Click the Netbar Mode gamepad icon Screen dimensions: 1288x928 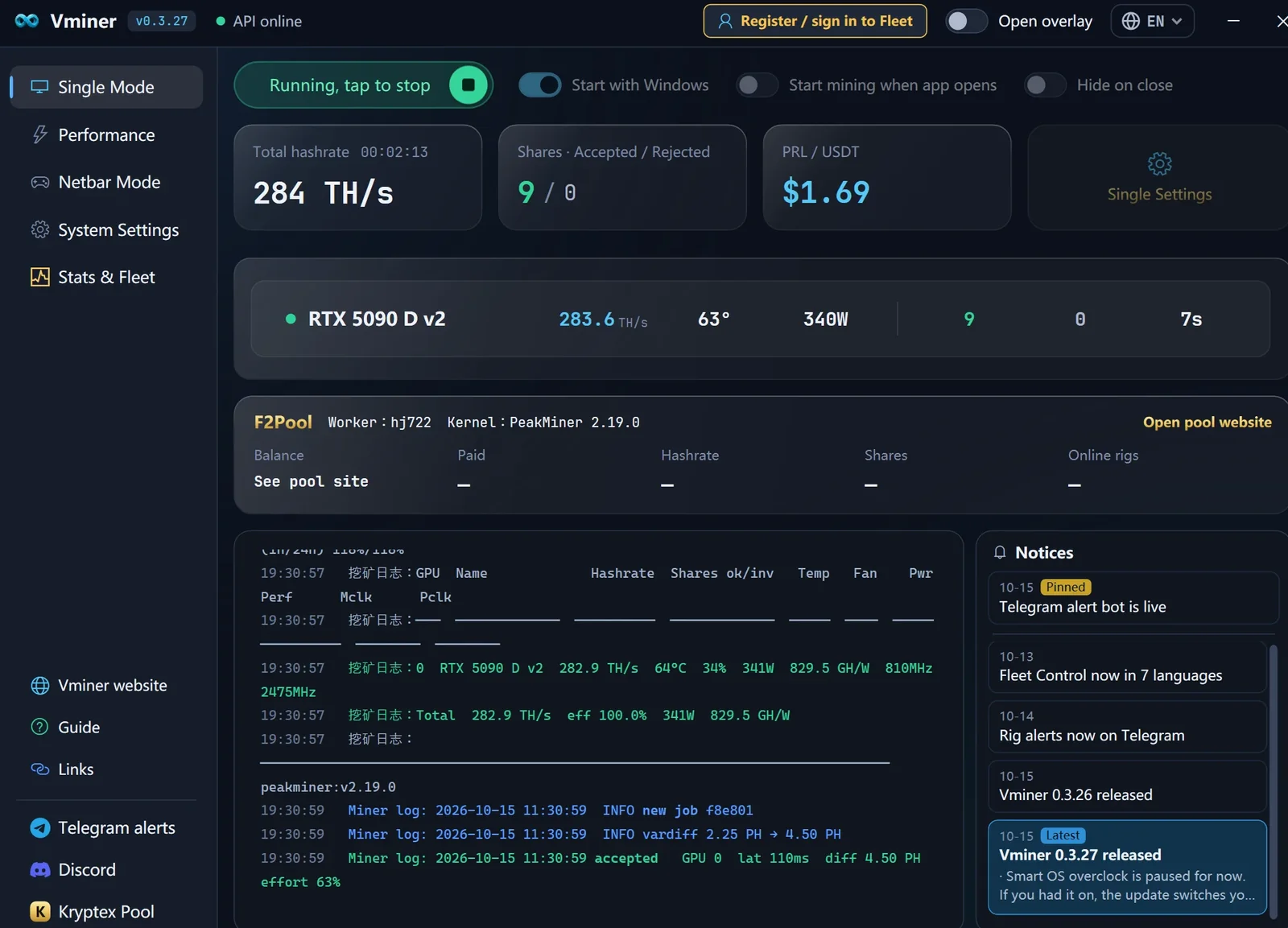(39, 182)
